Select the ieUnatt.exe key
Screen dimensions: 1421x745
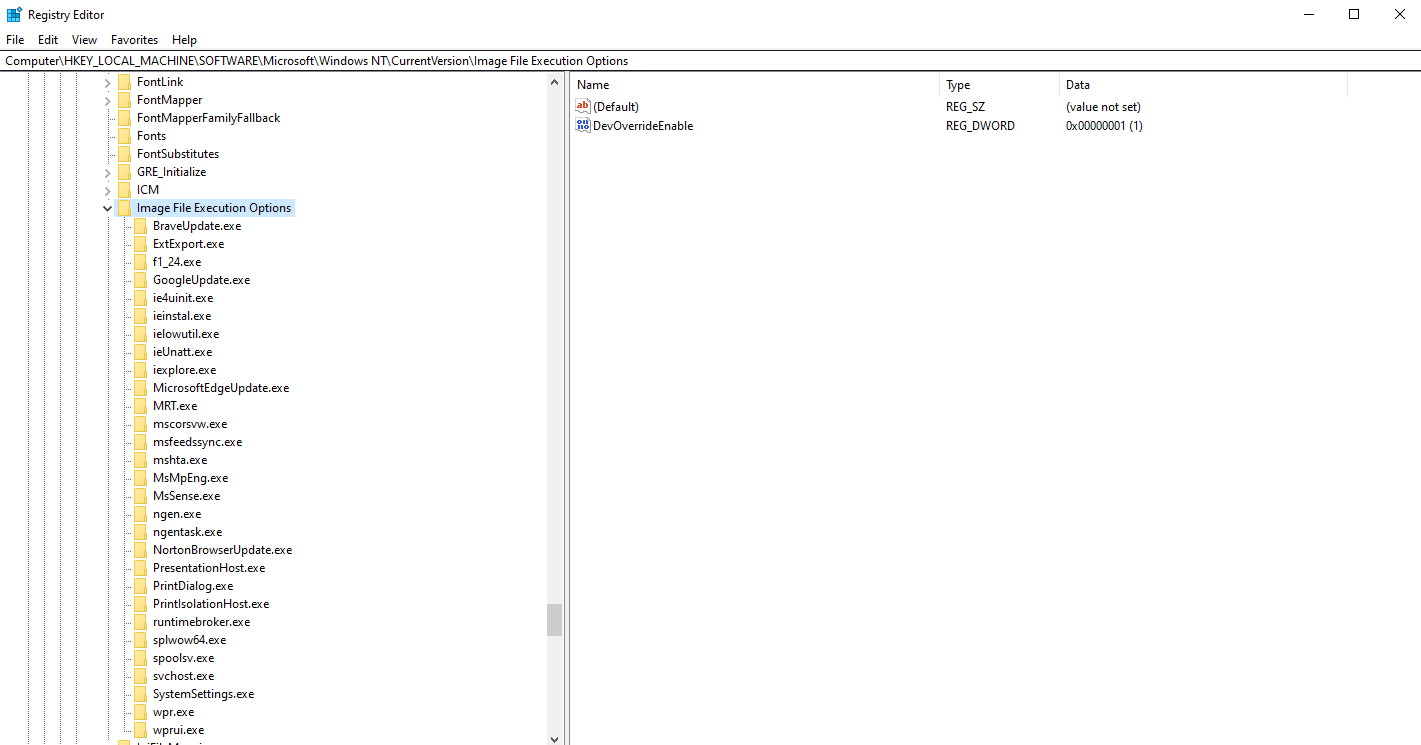tap(182, 352)
